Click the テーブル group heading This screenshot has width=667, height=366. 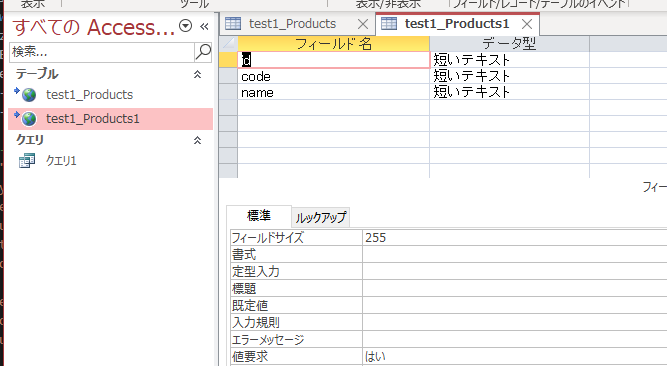pos(37,74)
